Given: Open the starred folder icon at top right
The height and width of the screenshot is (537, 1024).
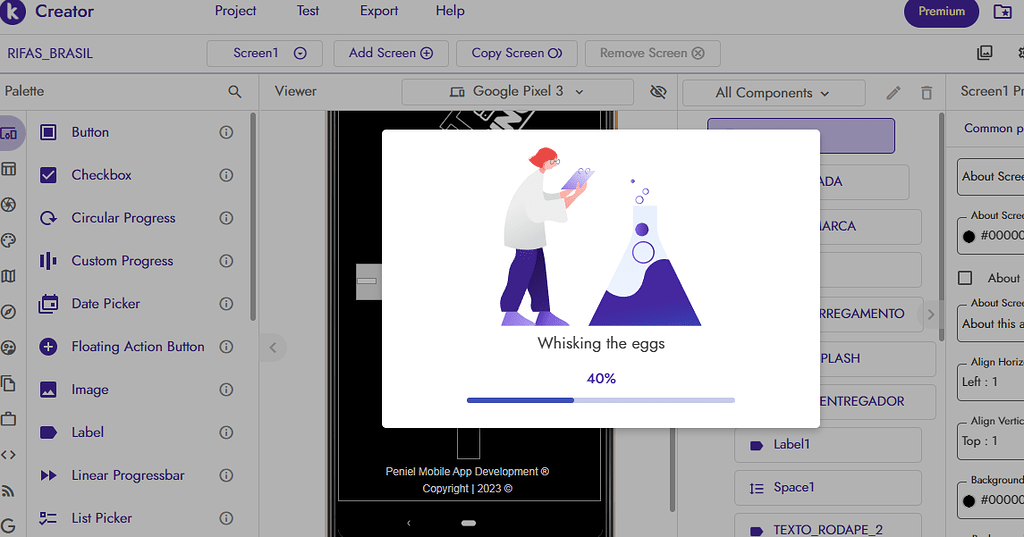Looking at the screenshot, I should click(1002, 12).
